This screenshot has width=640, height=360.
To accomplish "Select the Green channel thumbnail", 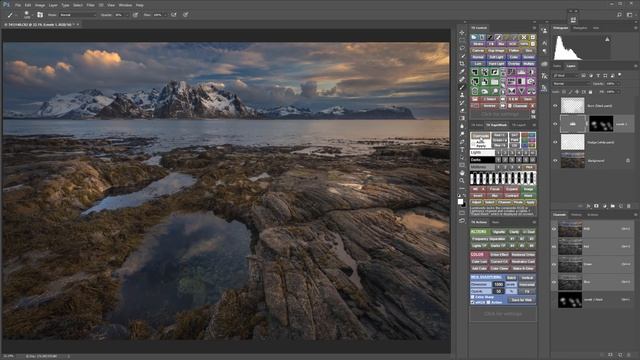I will [x=570, y=264].
